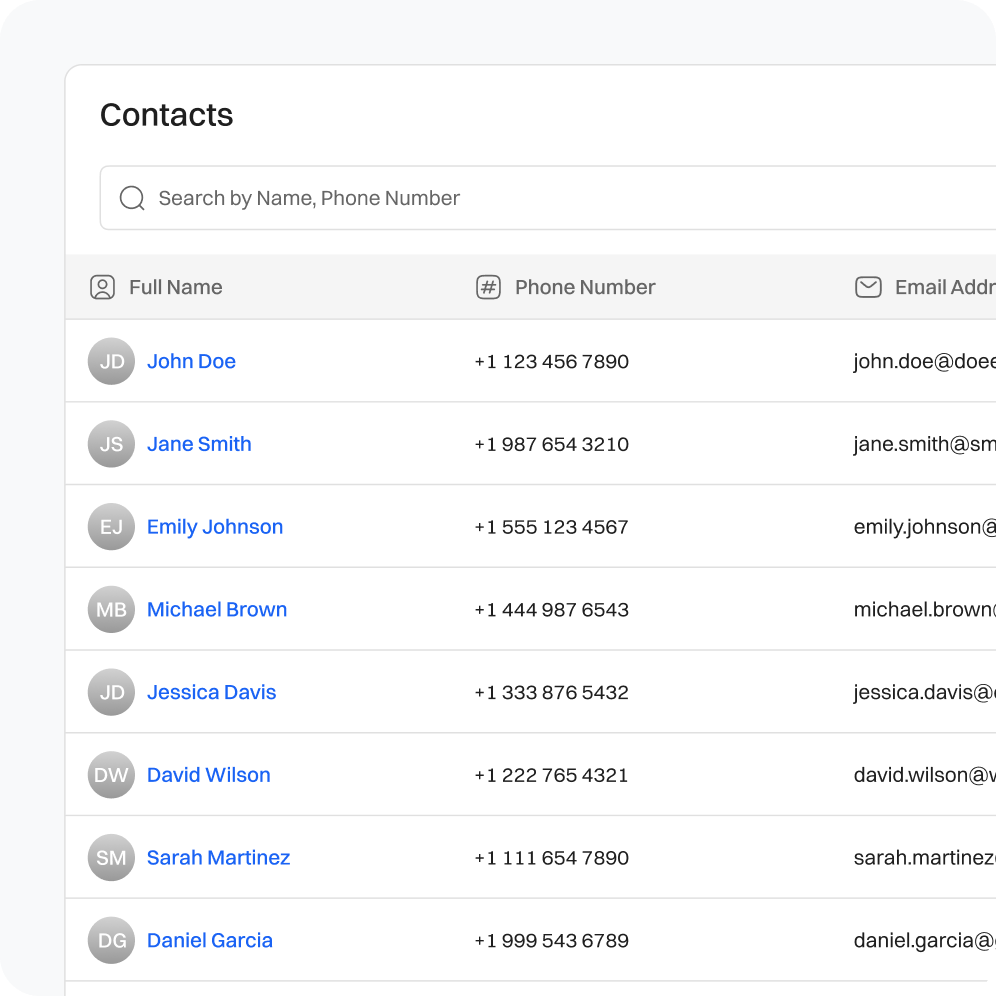
Task: Click phone number +1 333 876 5432
Action: pyautogui.click(x=551, y=692)
